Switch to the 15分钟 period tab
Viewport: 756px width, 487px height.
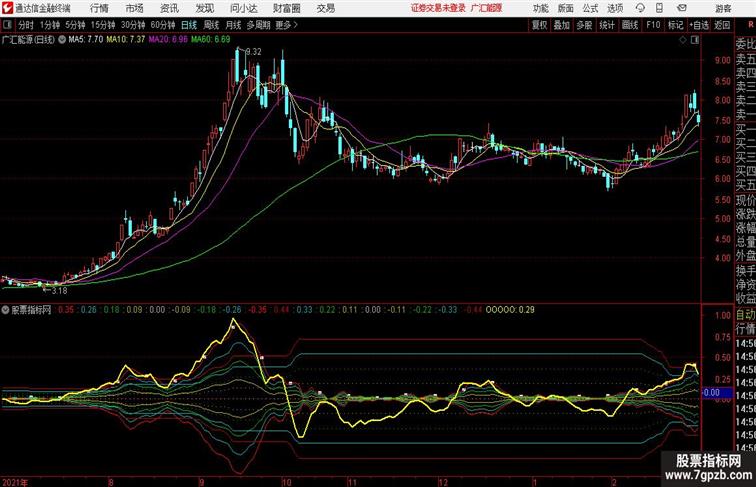coord(103,25)
